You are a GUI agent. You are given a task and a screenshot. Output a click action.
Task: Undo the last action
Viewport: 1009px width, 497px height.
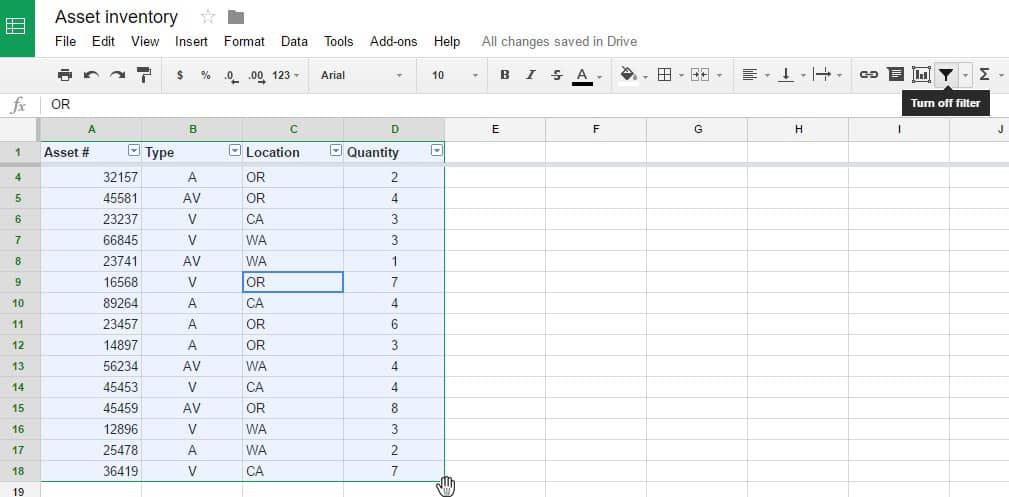point(91,75)
